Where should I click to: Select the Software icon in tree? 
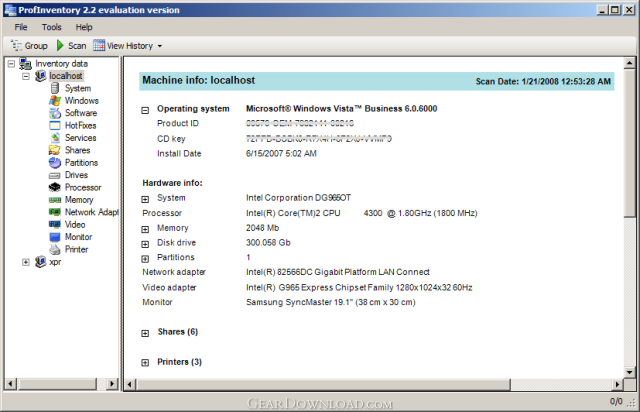[55, 113]
